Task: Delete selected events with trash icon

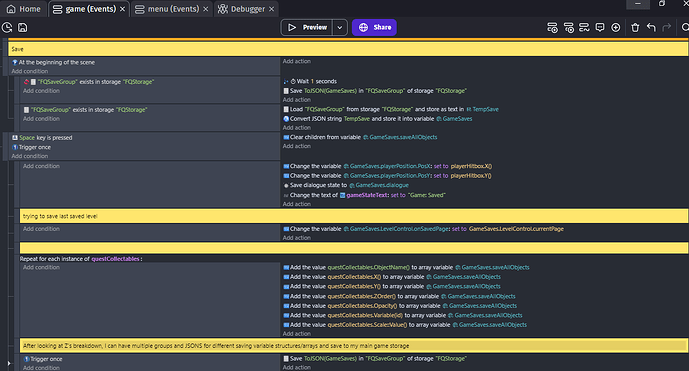Action: (635, 28)
